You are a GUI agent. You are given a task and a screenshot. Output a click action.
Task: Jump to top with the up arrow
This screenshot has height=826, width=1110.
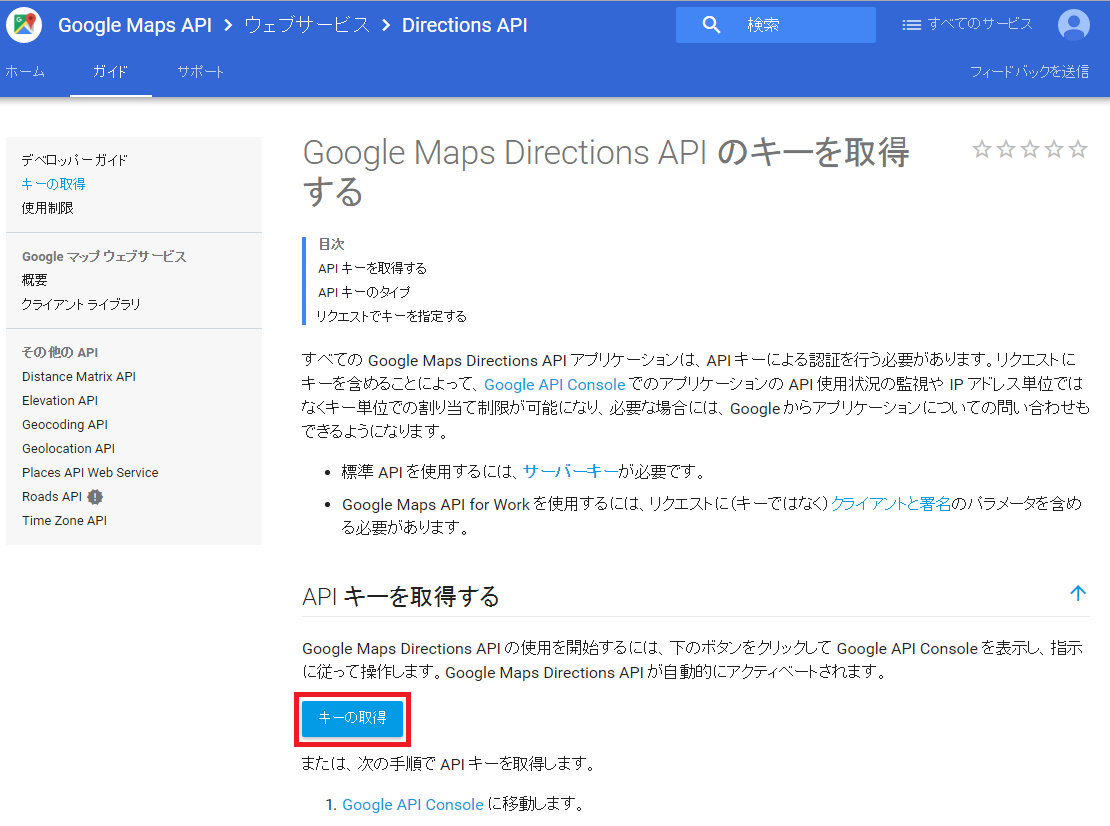(1077, 593)
